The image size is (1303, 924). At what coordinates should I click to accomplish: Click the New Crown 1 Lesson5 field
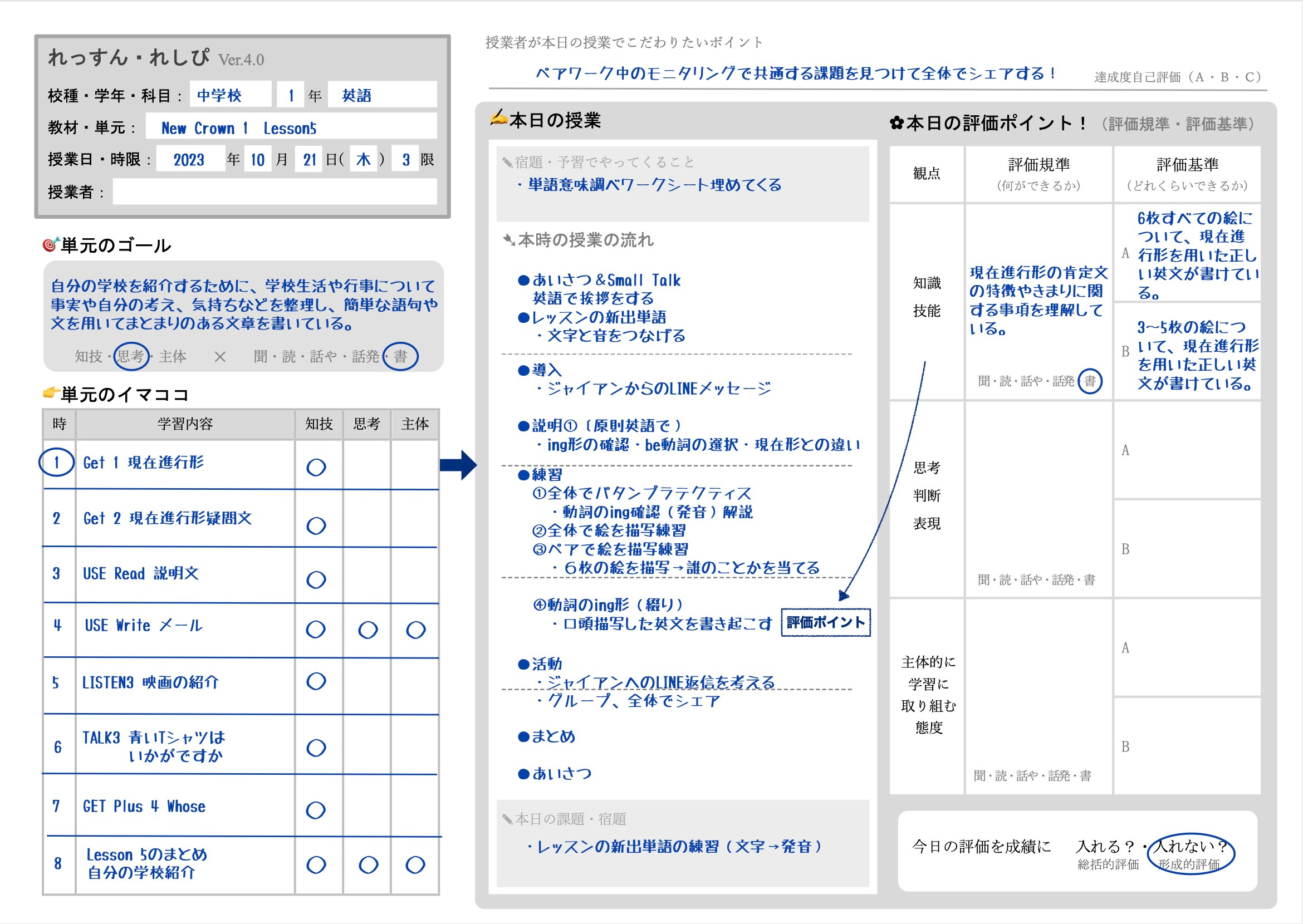pyautogui.click(x=291, y=126)
